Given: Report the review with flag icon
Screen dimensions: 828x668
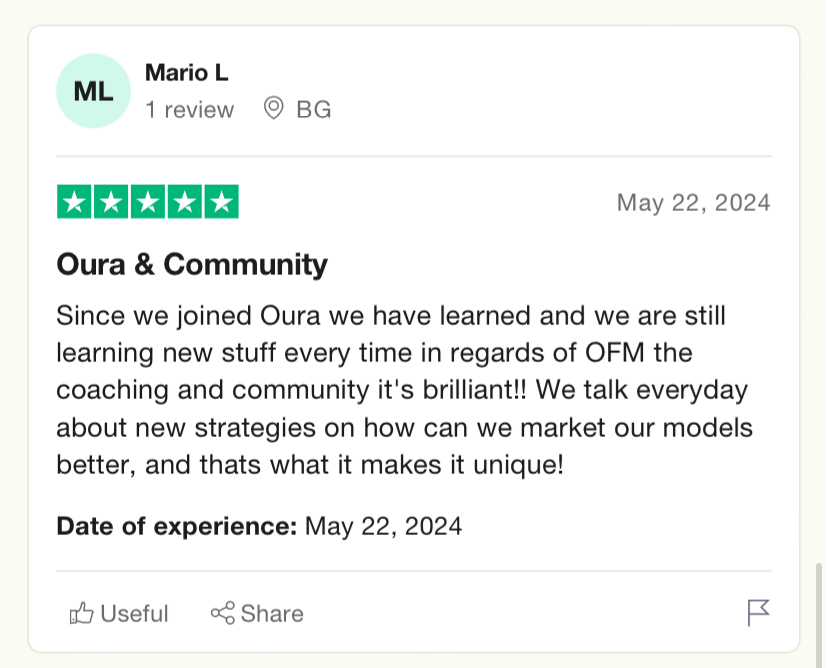Looking at the screenshot, I should point(758,613).
